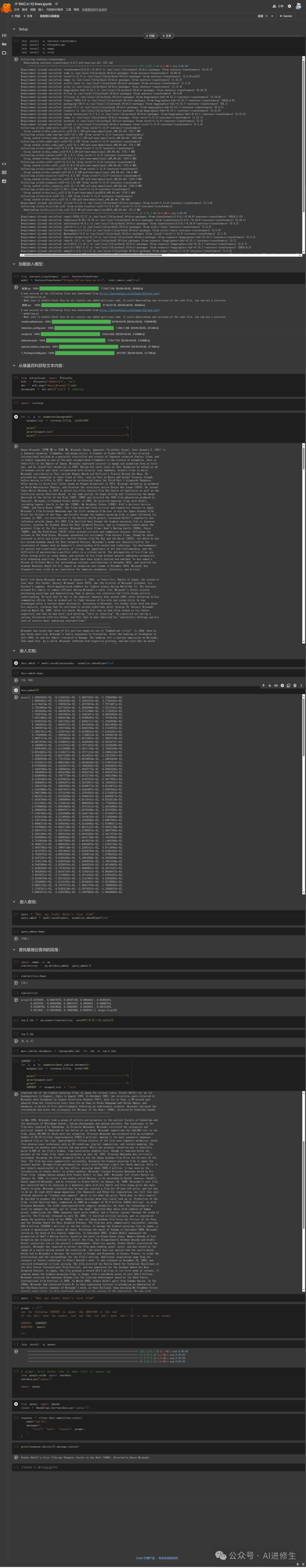Viewport: 306px width, 1568px height.
Task: Collapse the 嵌入文档 section
Action: (14, 651)
